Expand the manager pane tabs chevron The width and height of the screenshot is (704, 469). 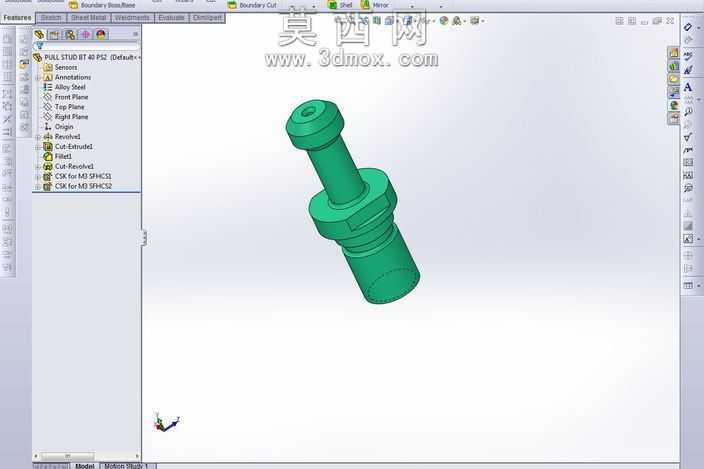coord(136,34)
